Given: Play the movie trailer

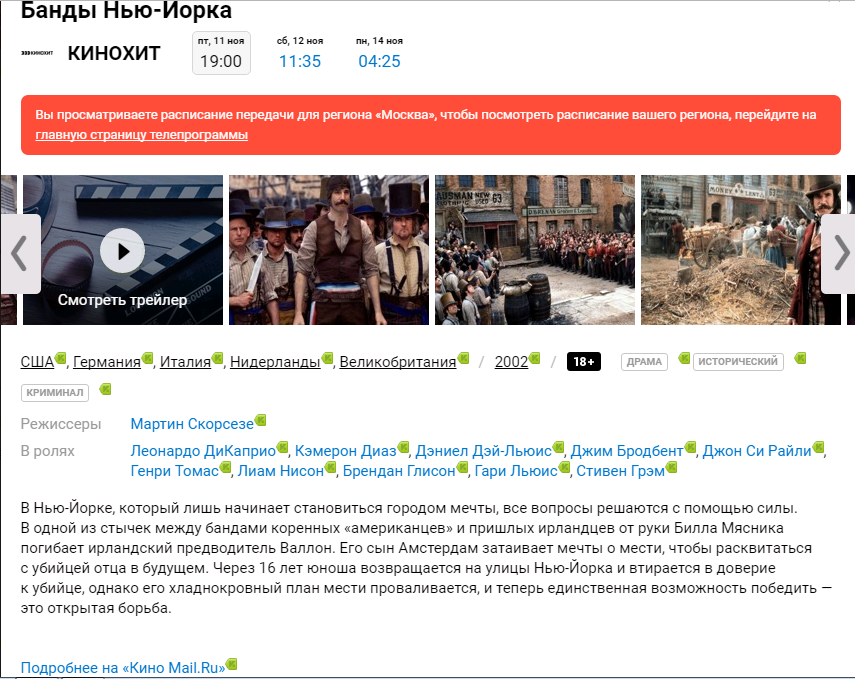Looking at the screenshot, I should [x=122, y=251].
